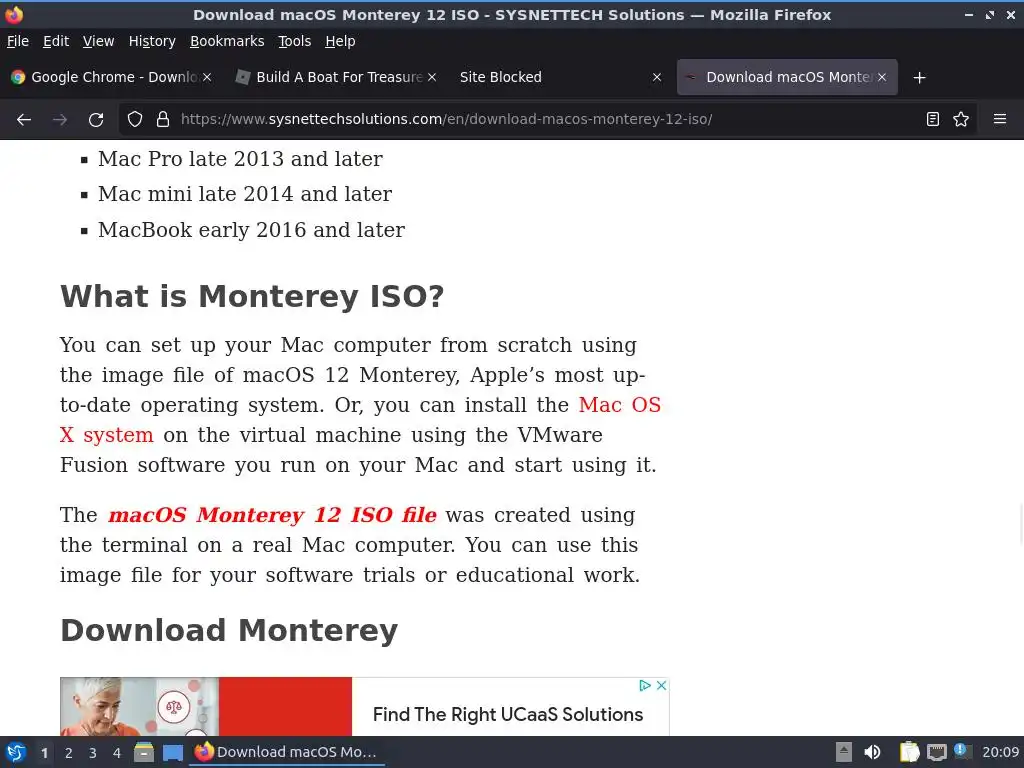Follow the Mac OS X system link
Image resolution: width=1024 pixels, height=768 pixels.
[620, 405]
